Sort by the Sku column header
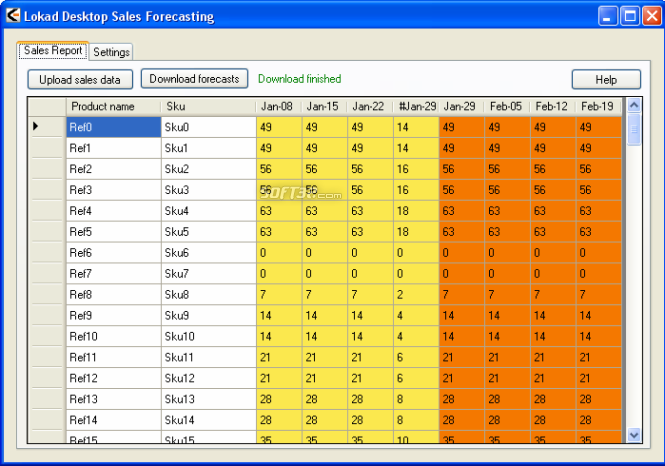 click(x=208, y=107)
